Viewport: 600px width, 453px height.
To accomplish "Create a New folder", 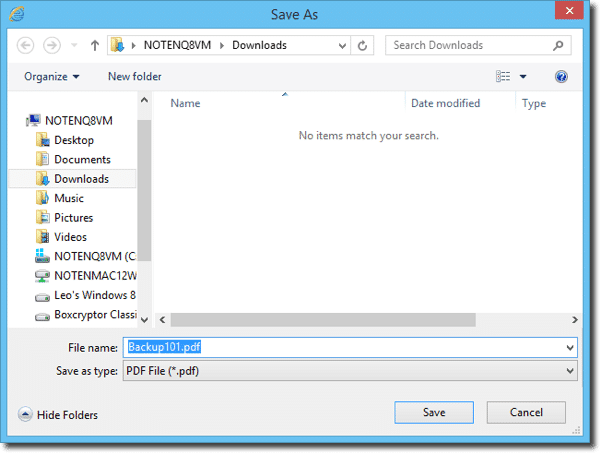I will tap(135, 77).
